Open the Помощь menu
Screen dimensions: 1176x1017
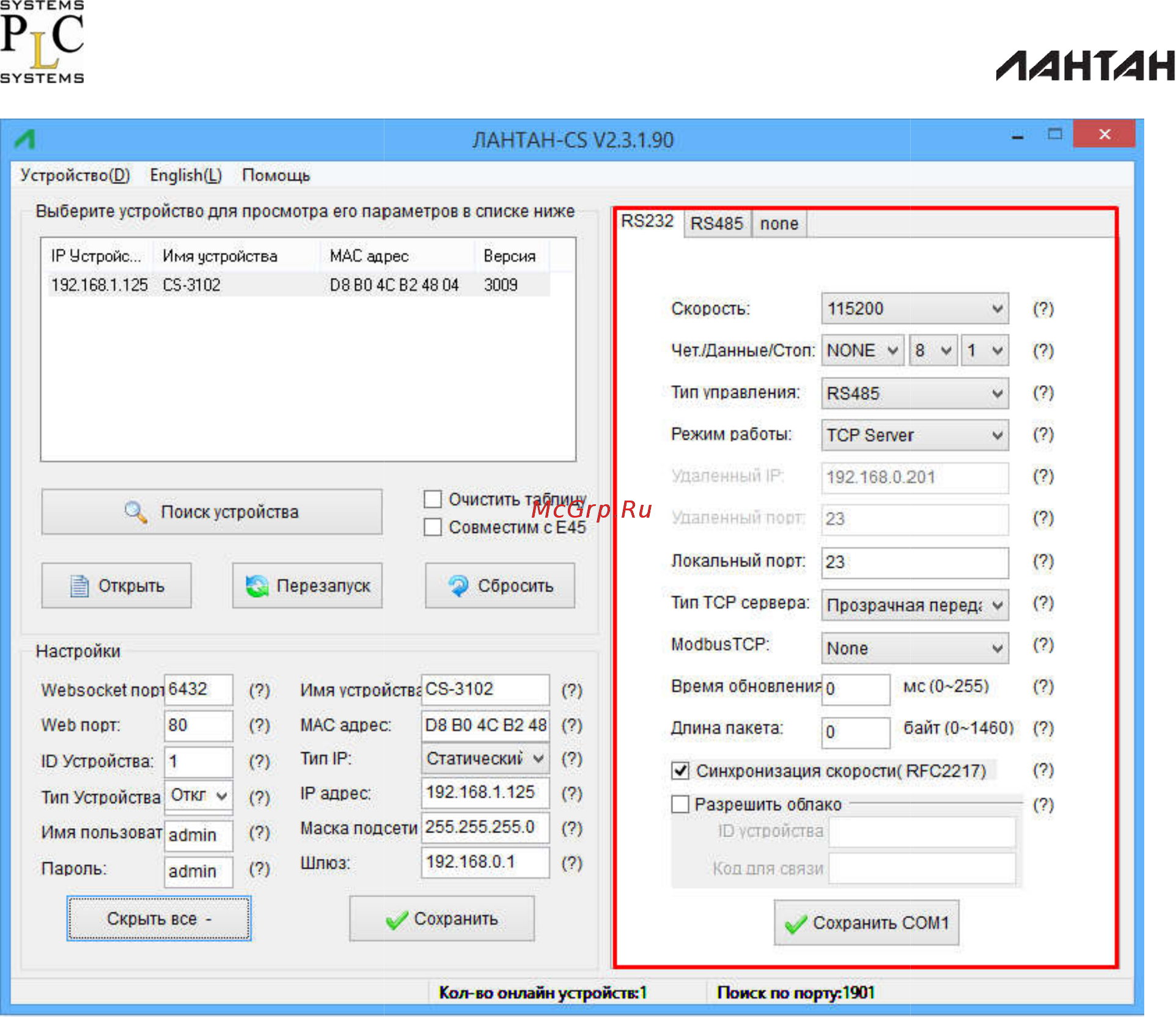(276, 175)
